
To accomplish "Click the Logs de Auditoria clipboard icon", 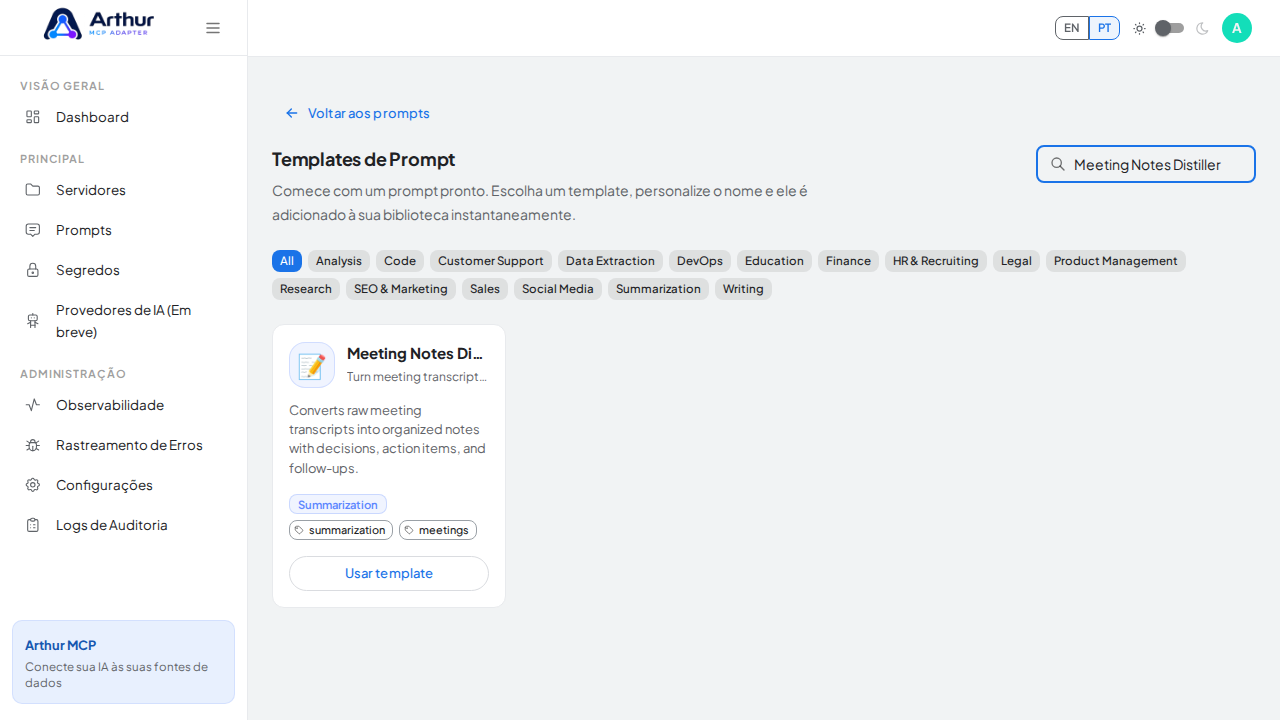I will pyautogui.click(x=33, y=525).
